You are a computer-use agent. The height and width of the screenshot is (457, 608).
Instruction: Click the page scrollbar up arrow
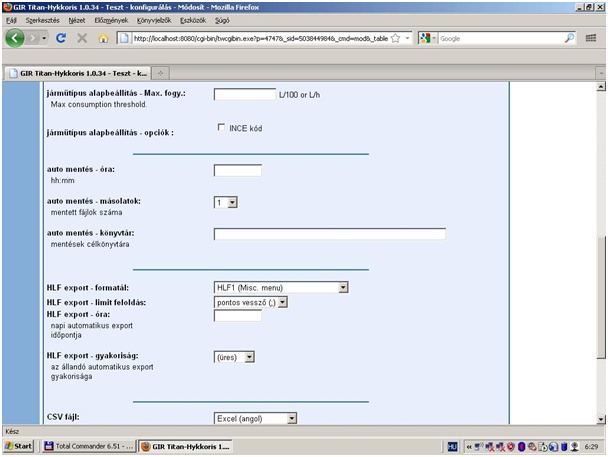pos(601,86)
